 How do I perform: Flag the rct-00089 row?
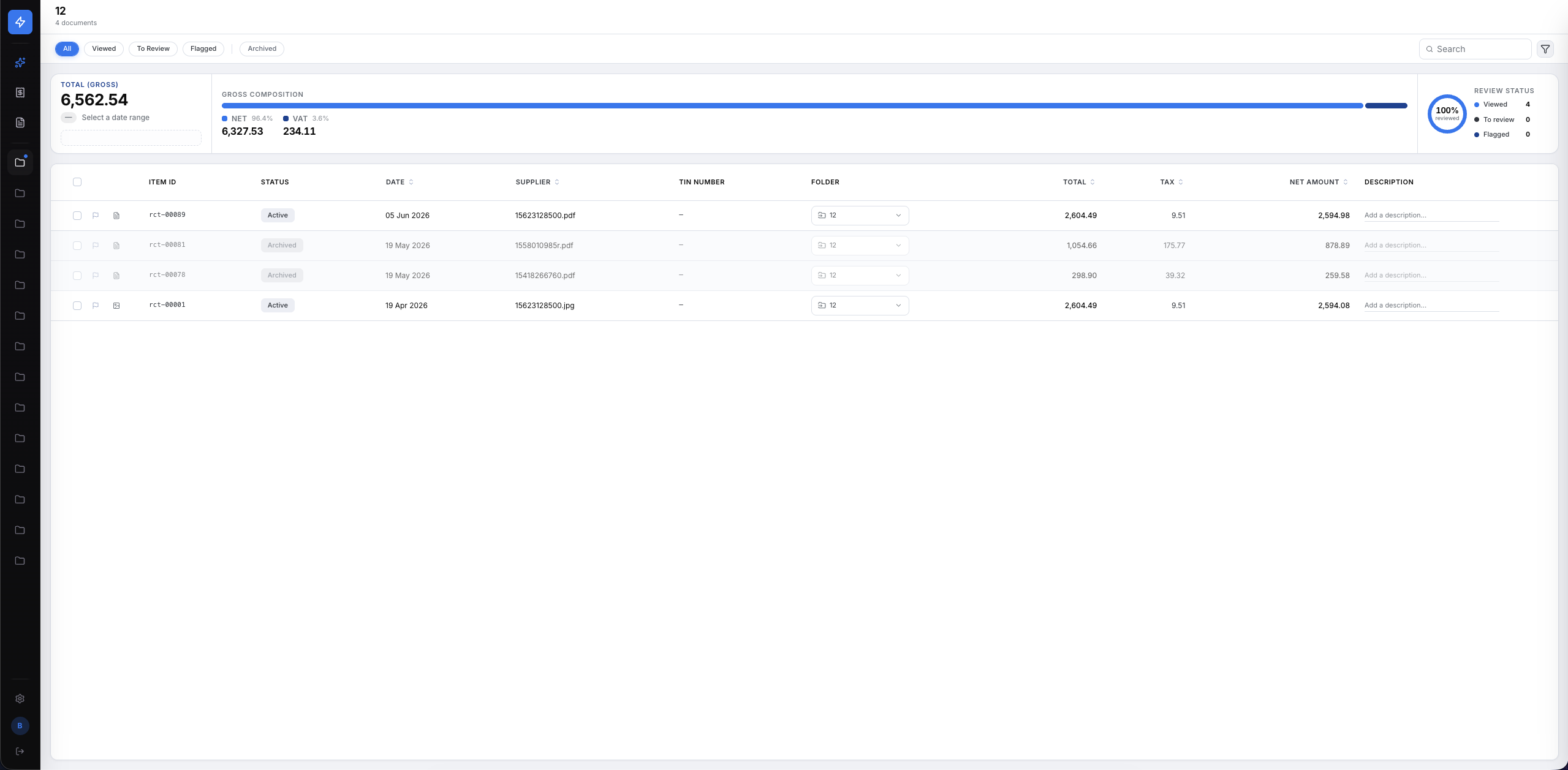[96, 216]
